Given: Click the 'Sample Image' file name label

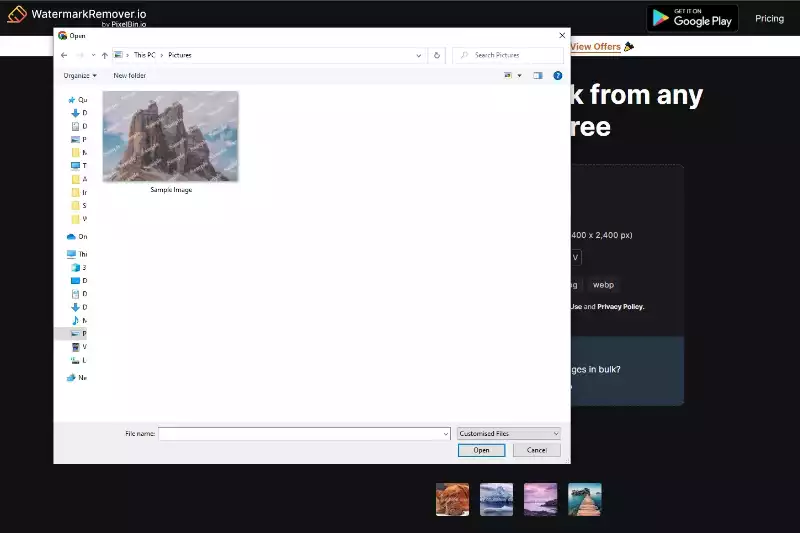Looking at the screenshot, I should [x=171, y=190].
